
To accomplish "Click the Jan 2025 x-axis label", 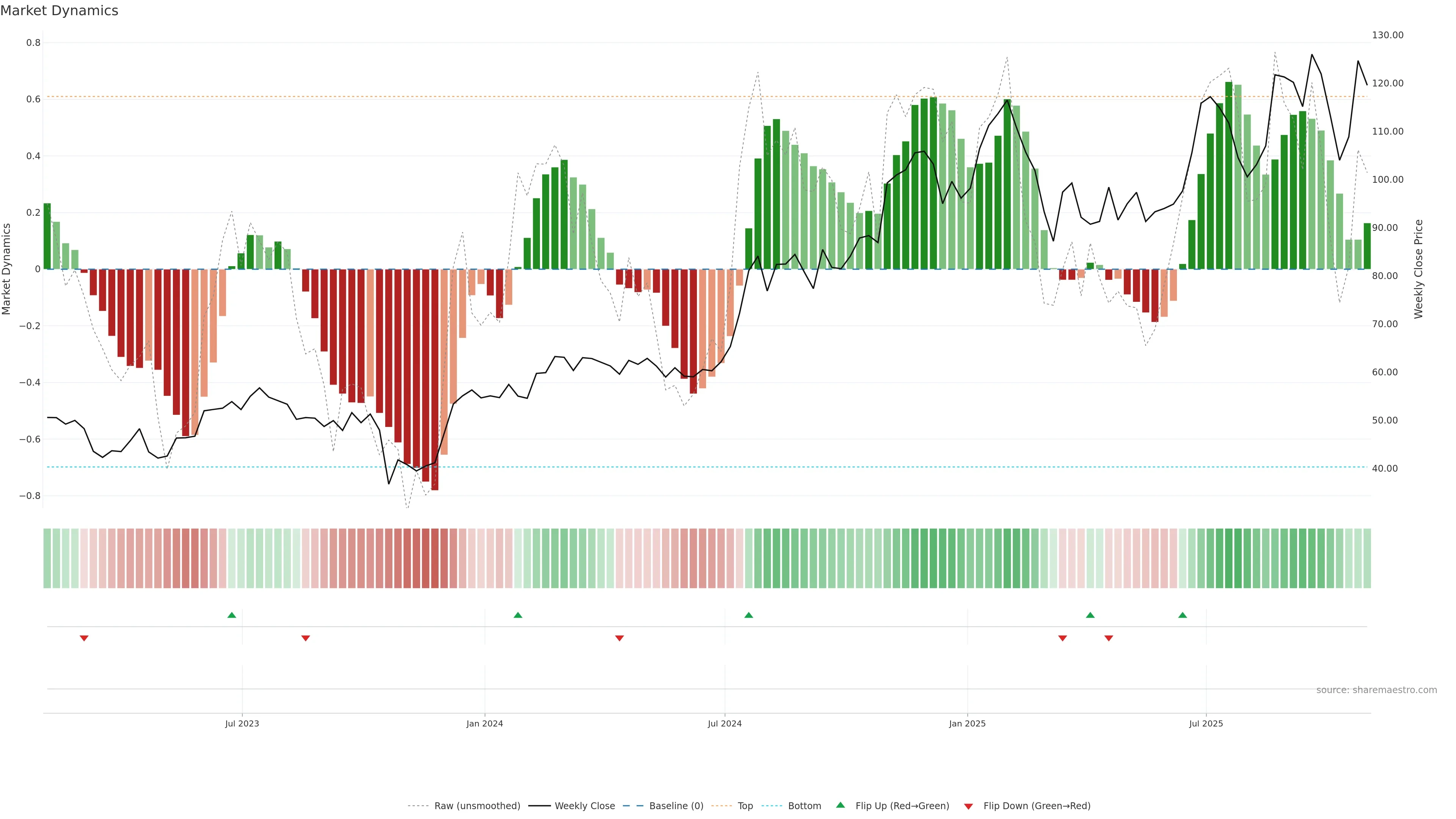I will (x=967, y=723).
